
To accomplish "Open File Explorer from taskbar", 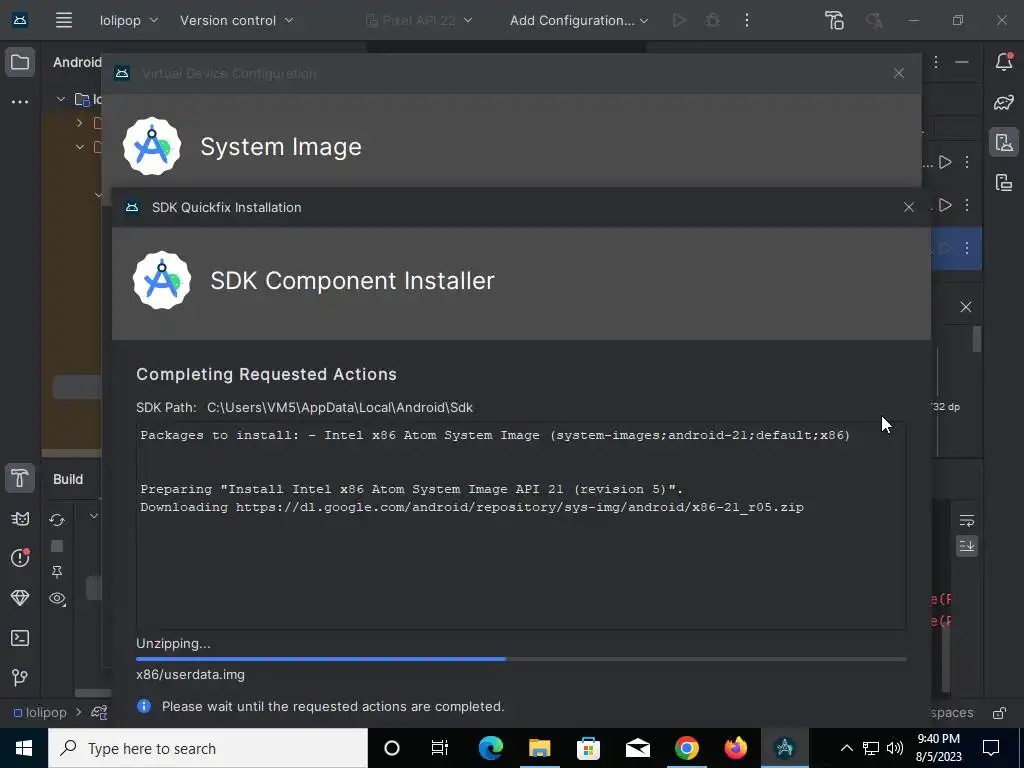I will [539, 748].
